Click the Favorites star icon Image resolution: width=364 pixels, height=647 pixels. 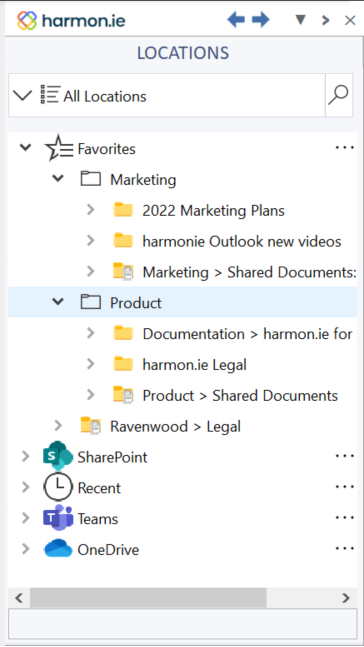59,148
